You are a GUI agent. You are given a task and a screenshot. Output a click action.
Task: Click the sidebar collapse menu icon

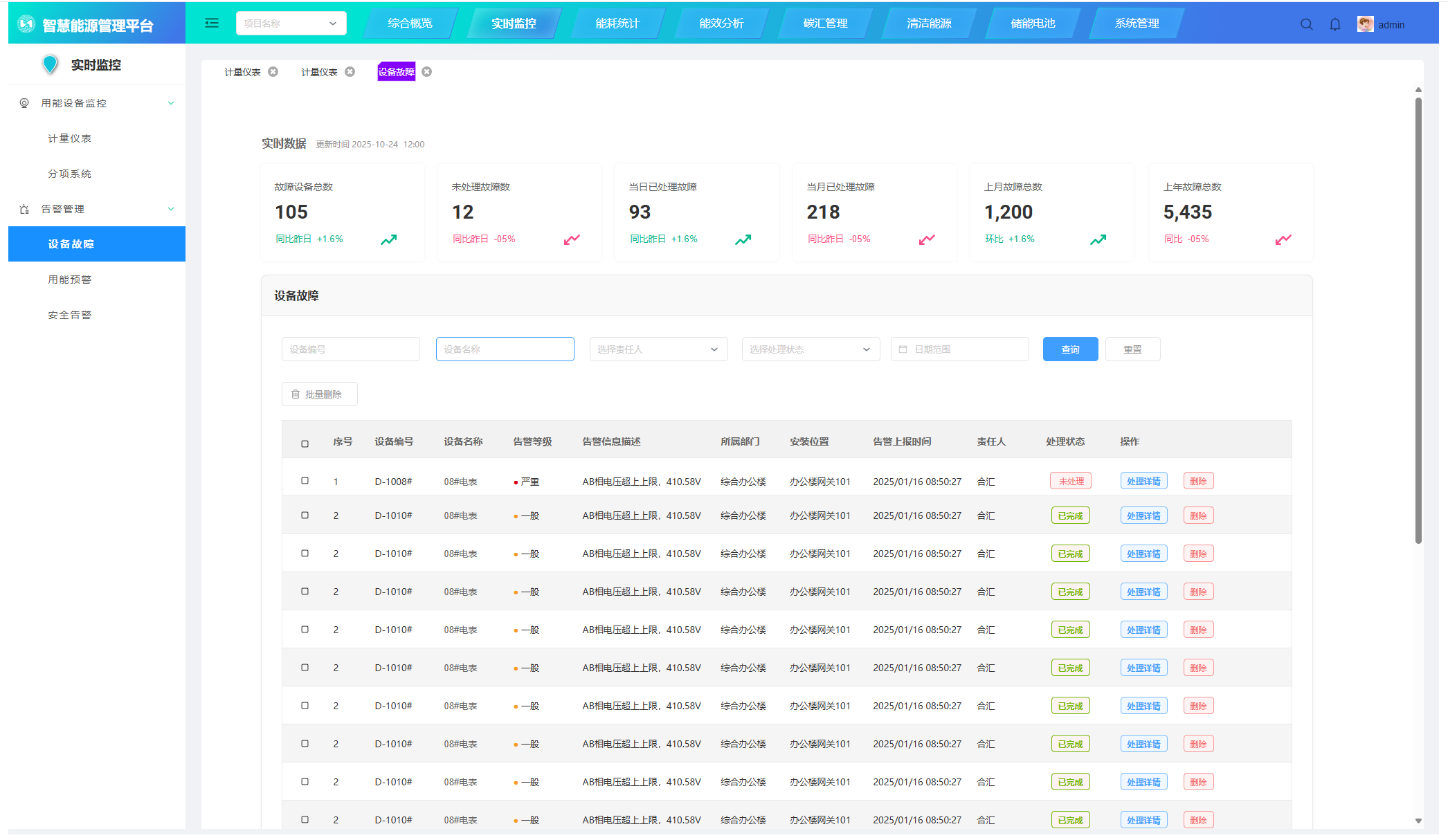[212, 24]
